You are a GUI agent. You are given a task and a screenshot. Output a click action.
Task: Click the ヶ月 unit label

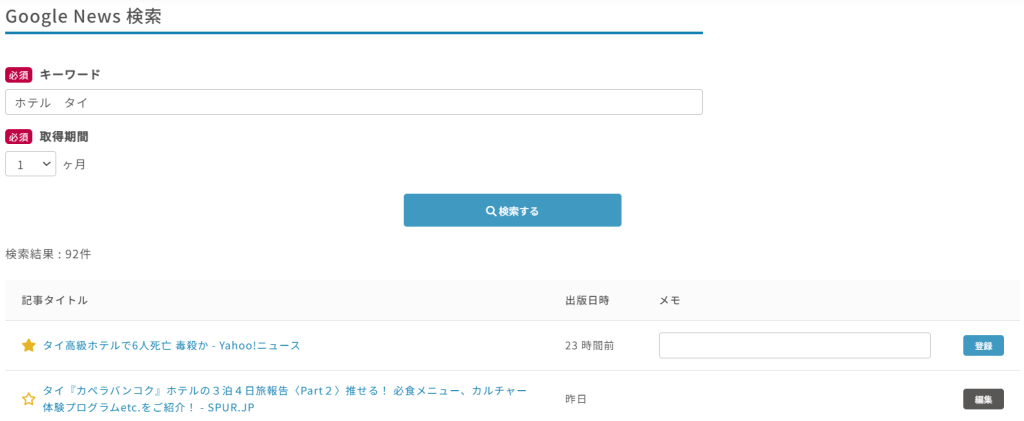(x=75, y=164)
